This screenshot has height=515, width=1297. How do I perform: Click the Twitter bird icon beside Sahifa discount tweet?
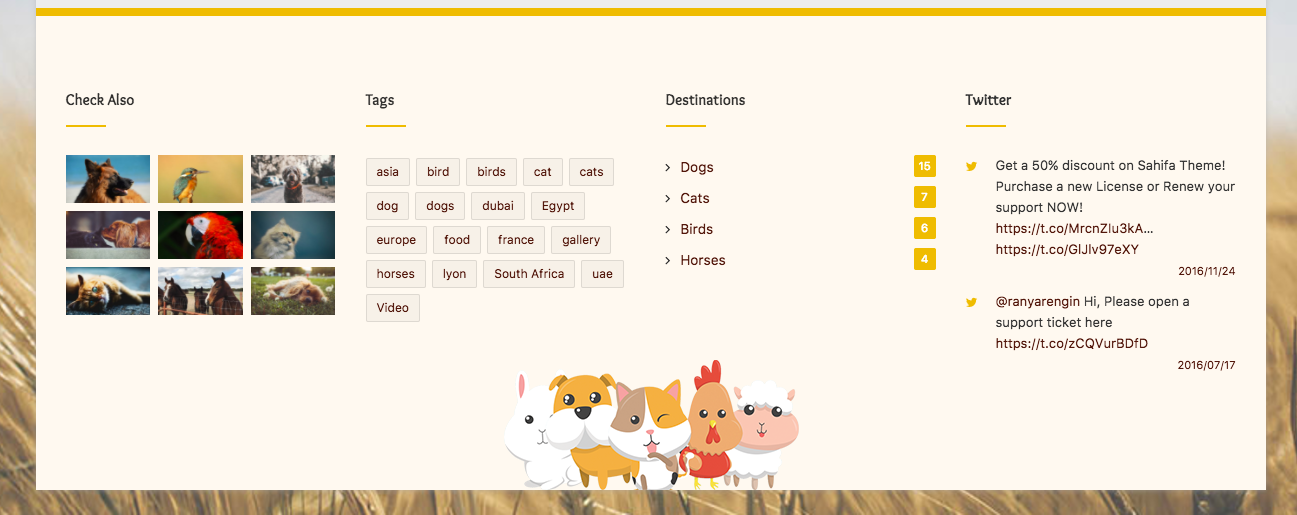tap(971, 166)
